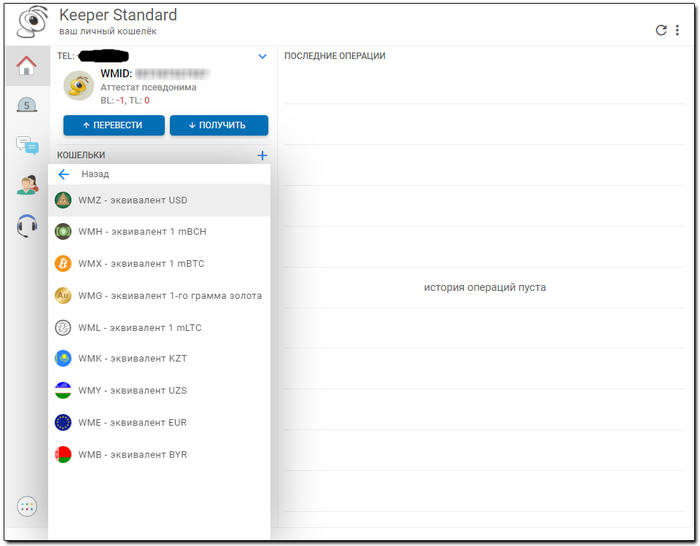Select the WML wallet, equivalent to 1 mLTC
The width and height of the screenshot is (700, 546).
coord(159,328)
